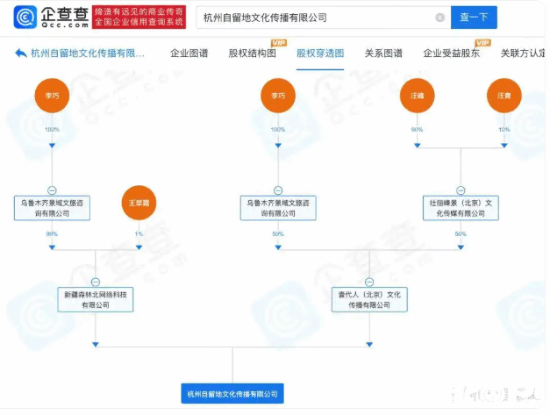550x415 pixels.
Task: Click the 1% shareholding label
Action: [x=139, y=234]
